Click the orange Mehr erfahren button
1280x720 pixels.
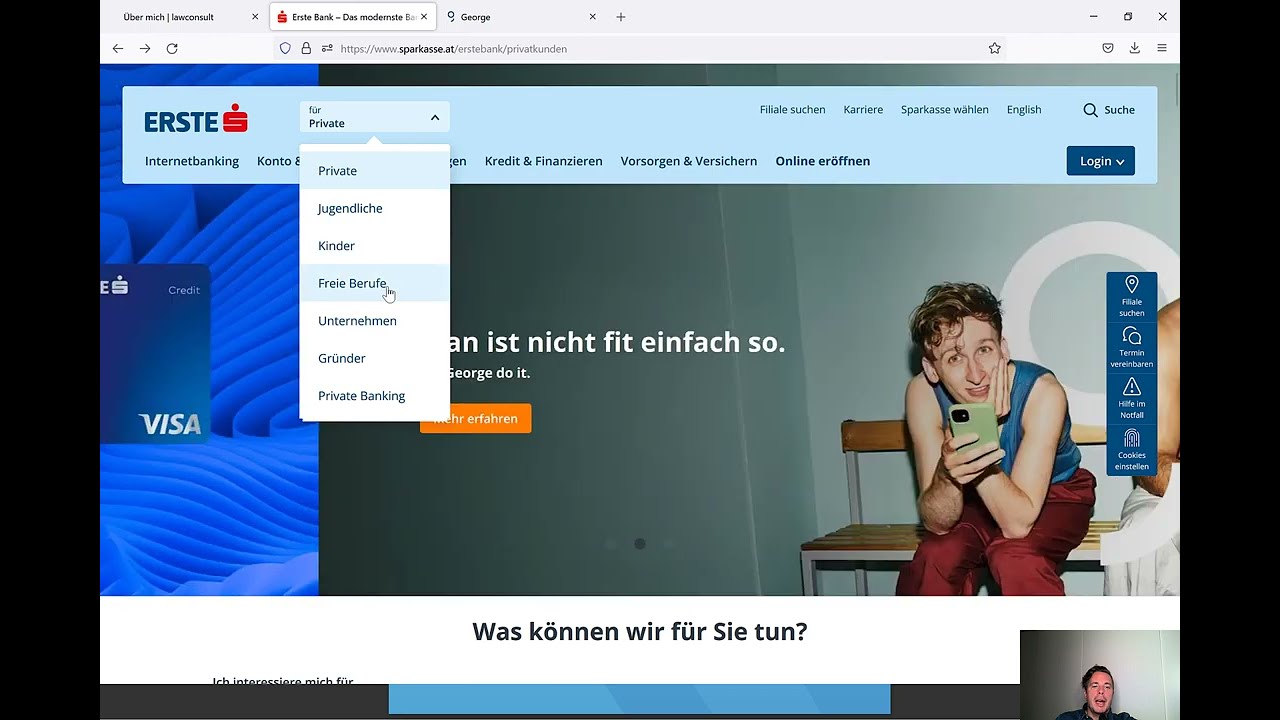point(476,419)
